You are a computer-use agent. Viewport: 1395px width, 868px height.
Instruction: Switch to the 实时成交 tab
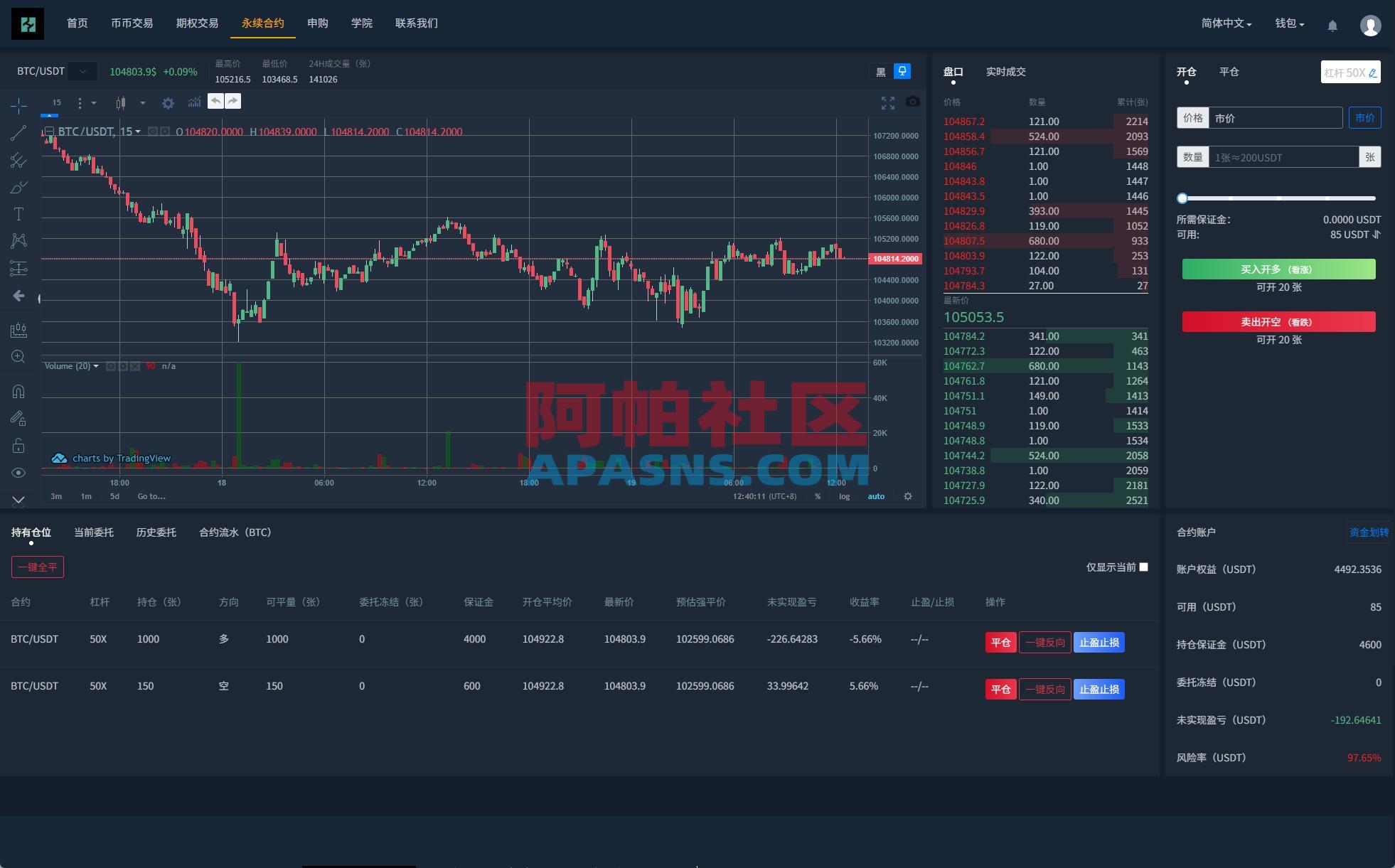coord(1006,71)
